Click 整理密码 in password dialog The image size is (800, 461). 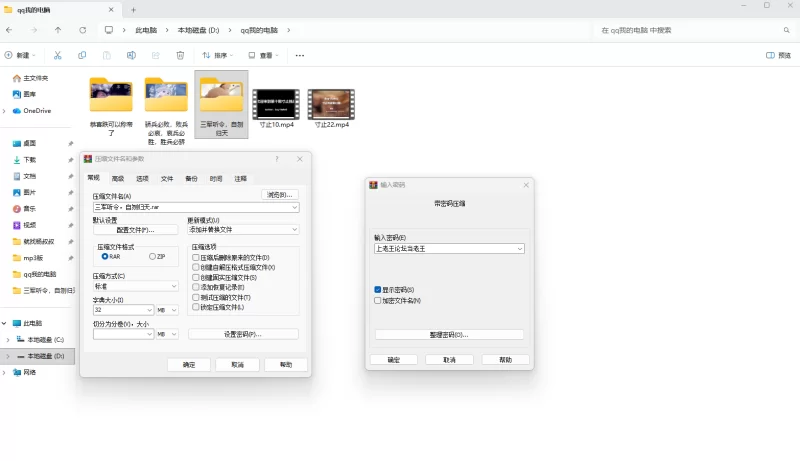coord(449,335)
